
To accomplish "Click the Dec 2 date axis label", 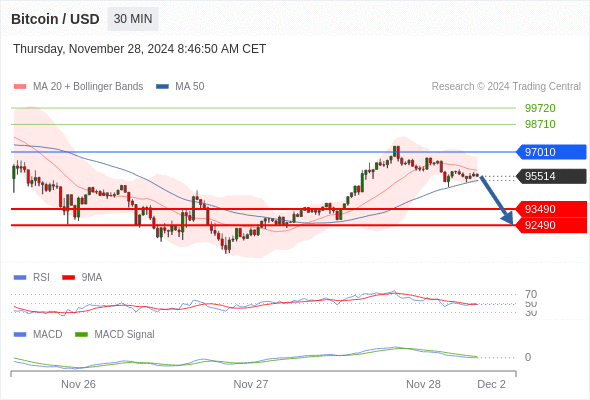I will click(x=491, y=384).
